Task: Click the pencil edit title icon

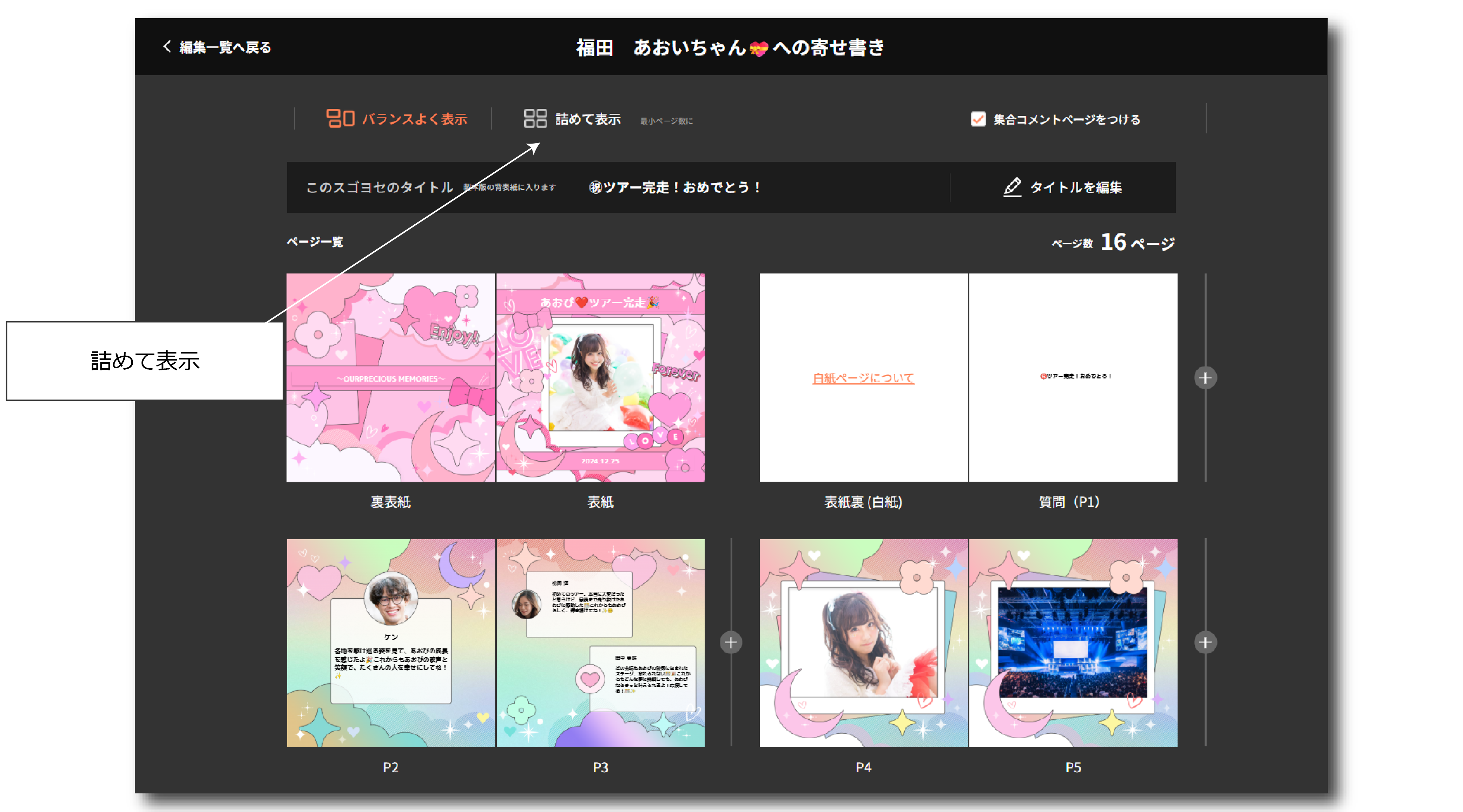Action: (1012, 187)
